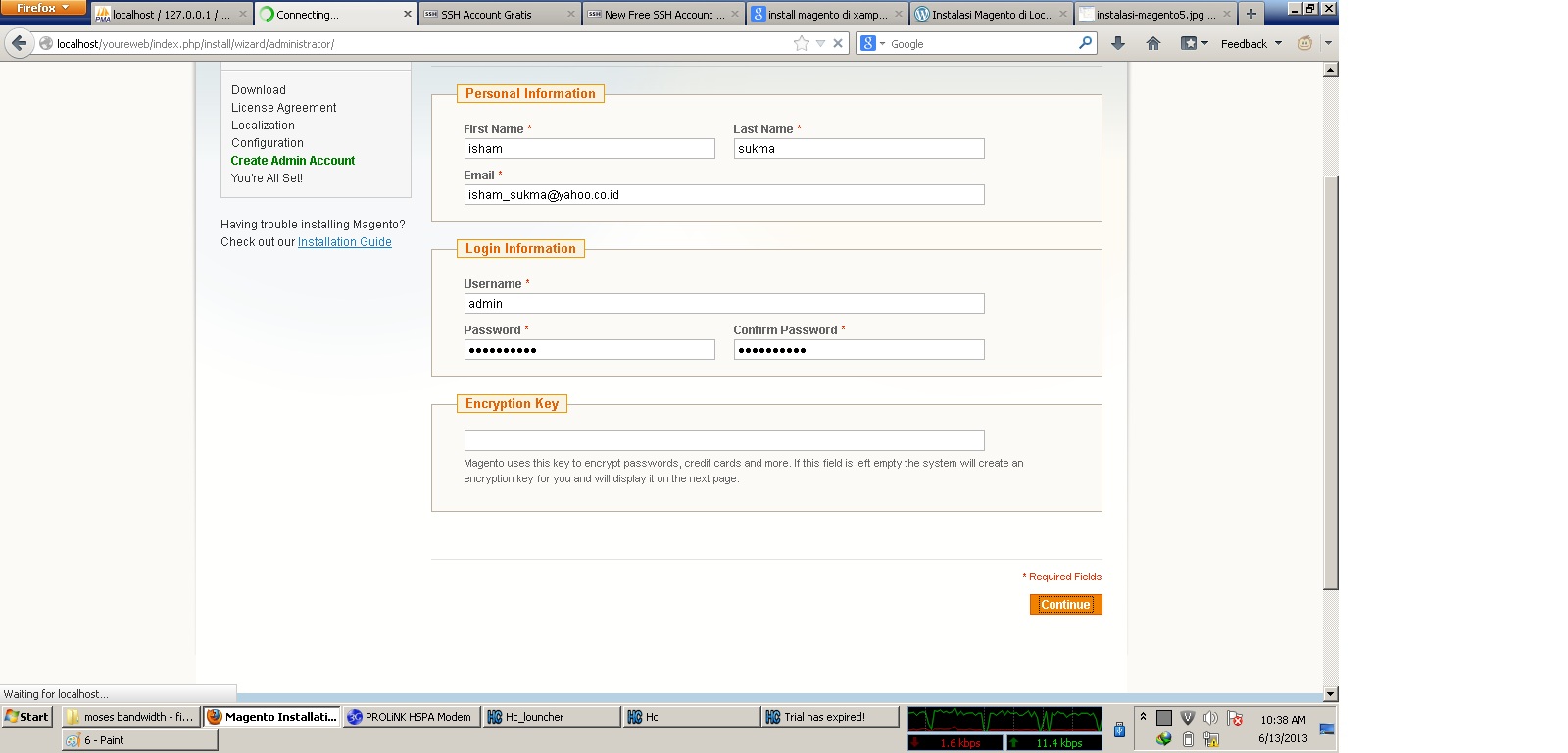Image resolution: width=1568 pixels, height=753 pixels.
Task: Click the First Name field
Action: pos(589,148)
